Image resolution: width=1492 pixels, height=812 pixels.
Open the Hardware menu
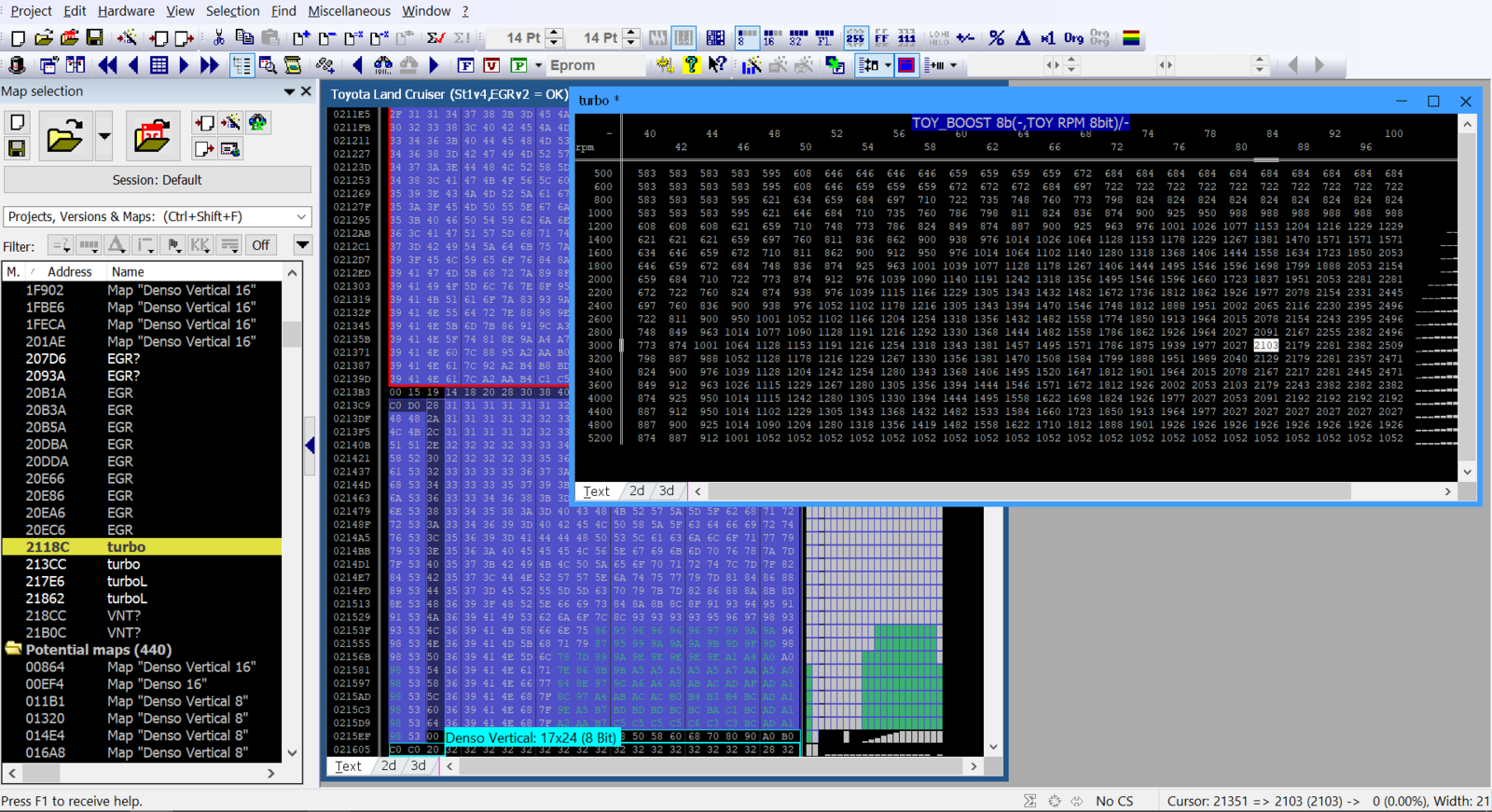click(126, 11)
